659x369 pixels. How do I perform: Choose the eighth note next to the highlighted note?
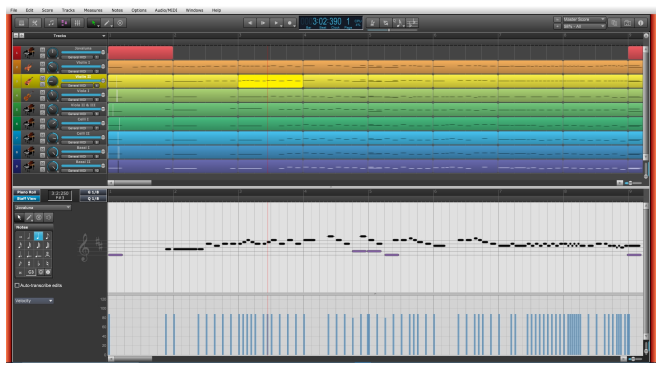pos(47,236)
